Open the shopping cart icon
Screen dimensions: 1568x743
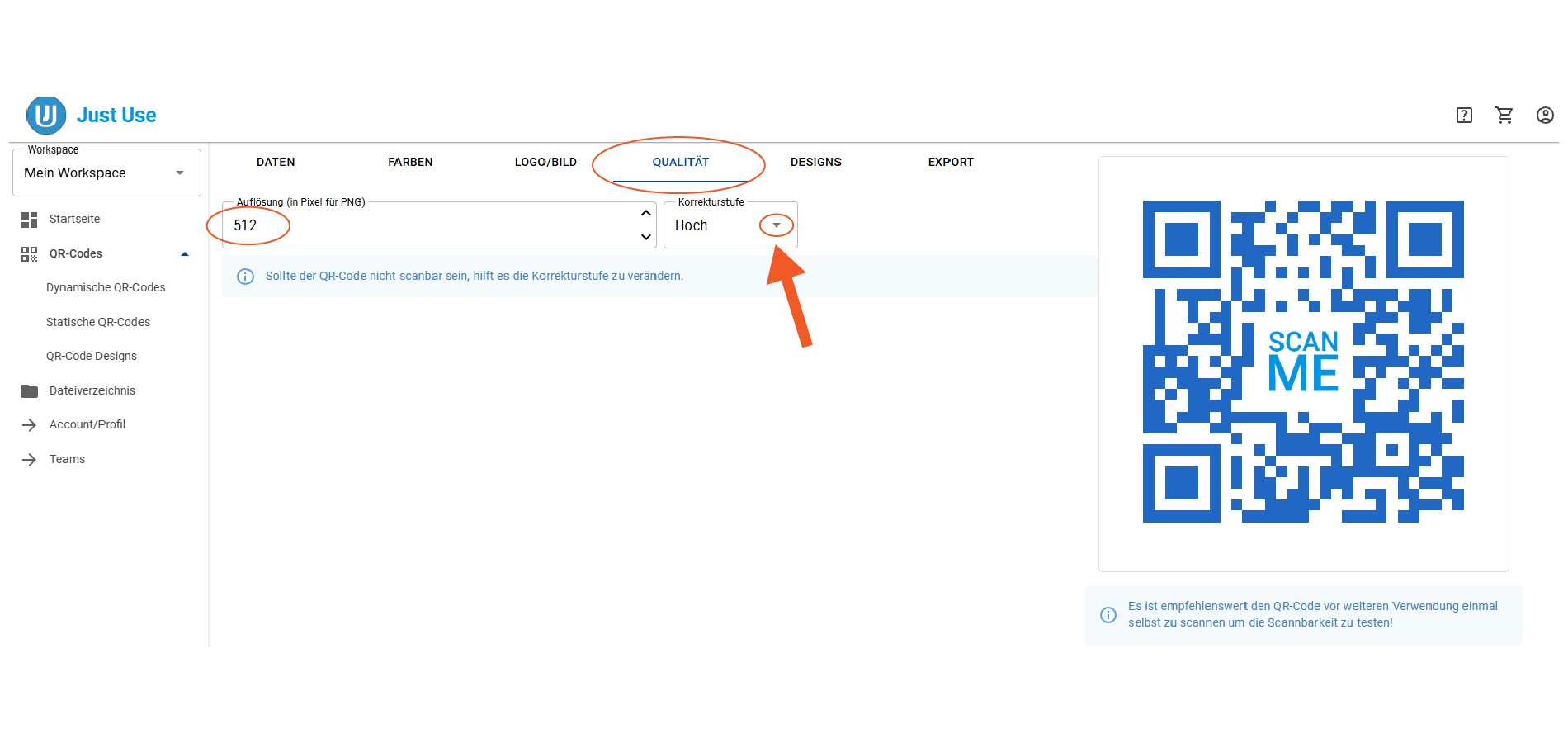(x=1504, y=116)
